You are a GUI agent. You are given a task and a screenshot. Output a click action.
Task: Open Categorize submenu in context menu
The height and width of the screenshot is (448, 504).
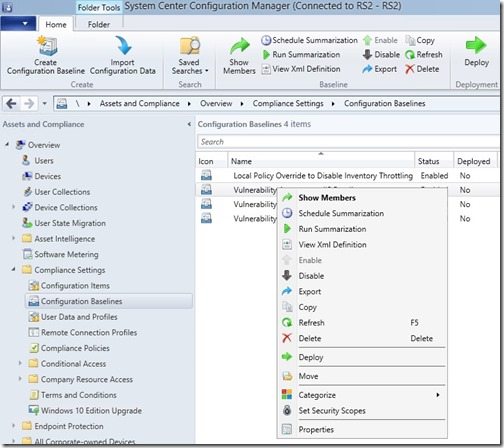point(362,396)
